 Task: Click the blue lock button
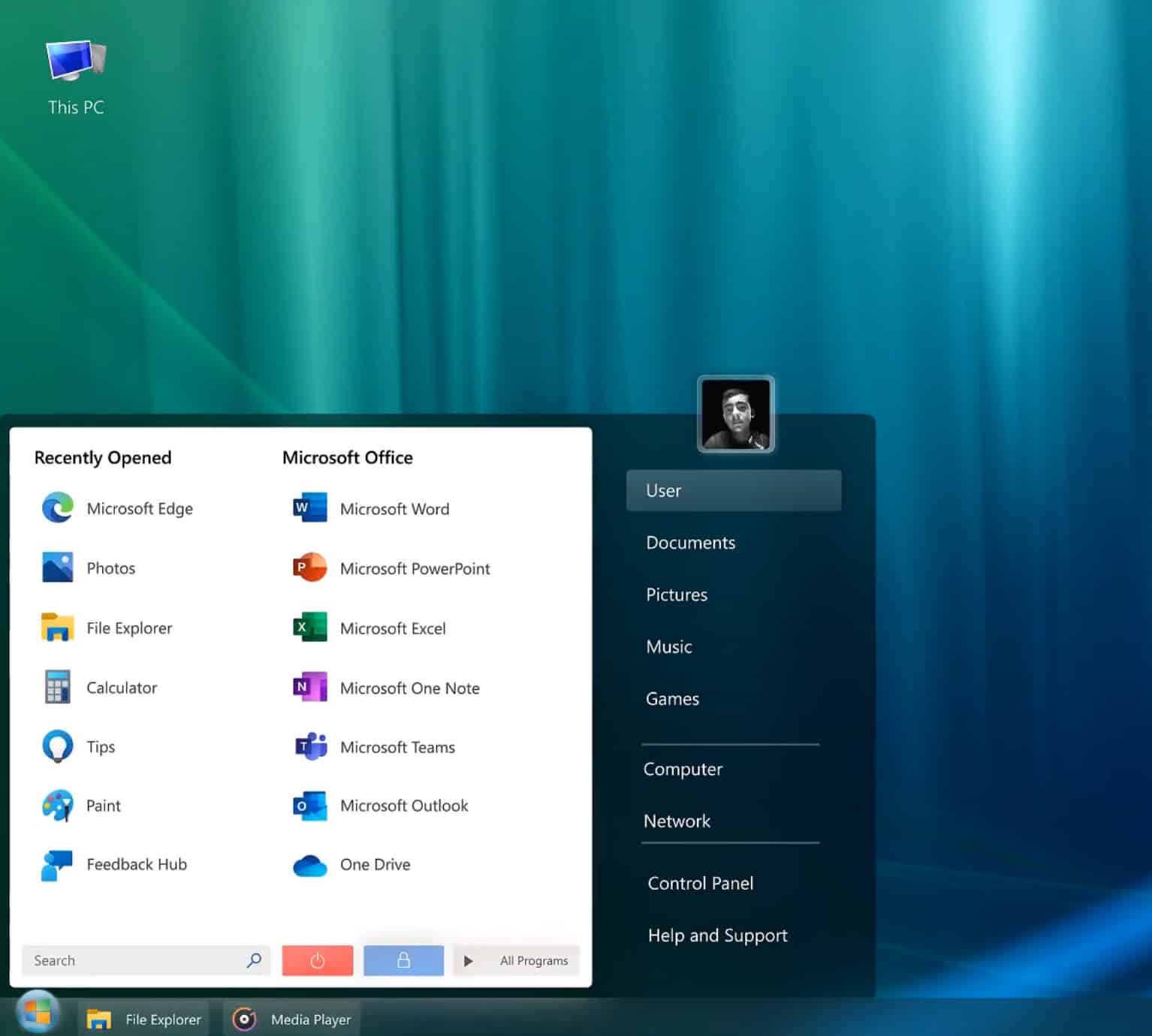[x=403, y=960]
